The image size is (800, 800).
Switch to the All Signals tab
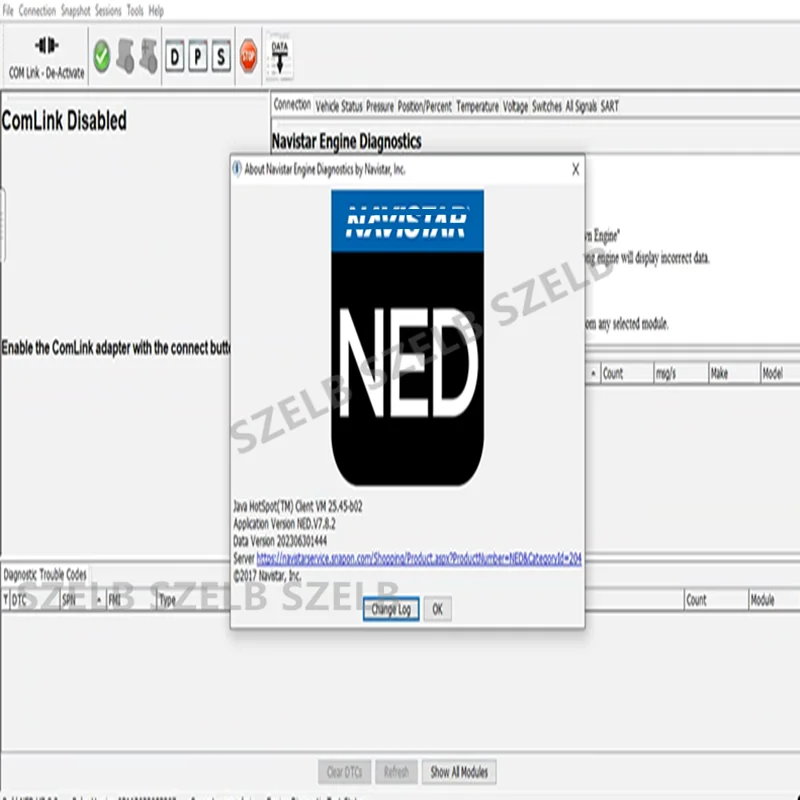pos(581,106)
